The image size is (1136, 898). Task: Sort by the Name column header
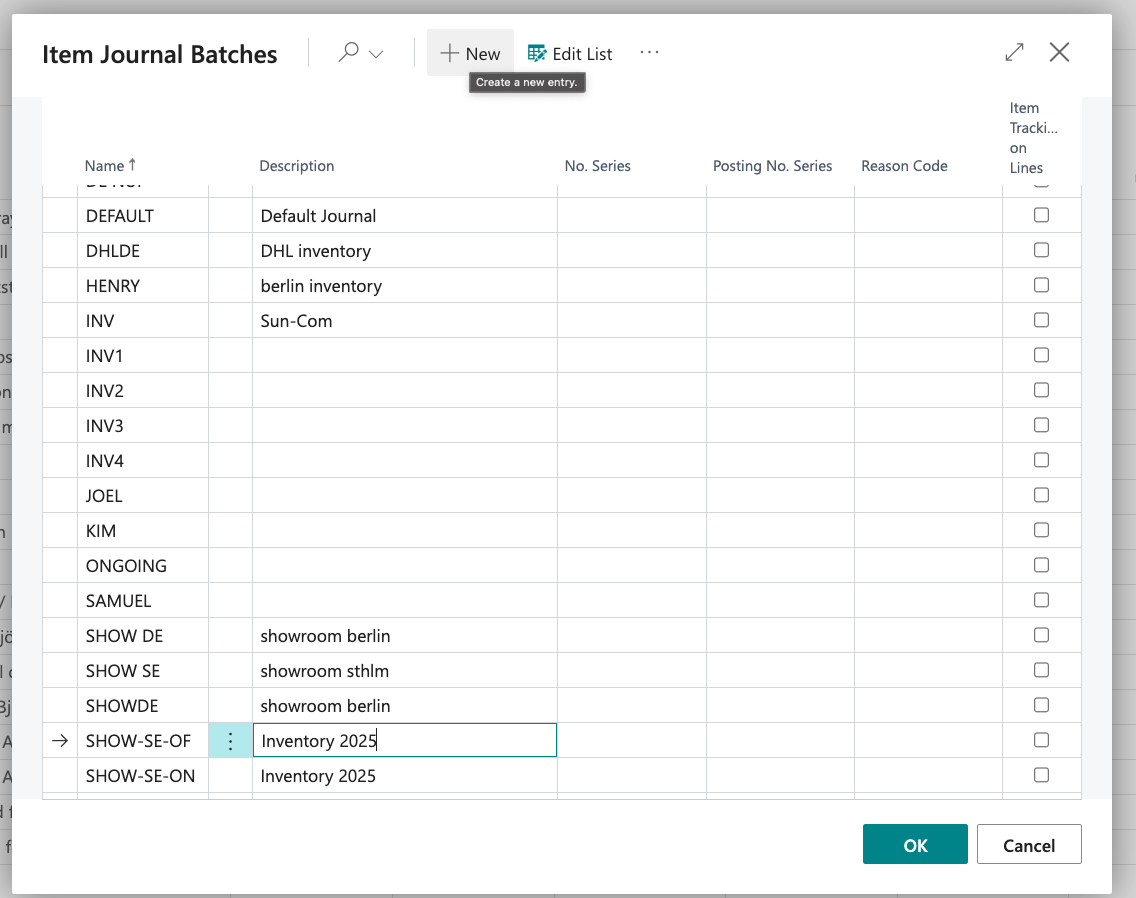pos(105,166)
